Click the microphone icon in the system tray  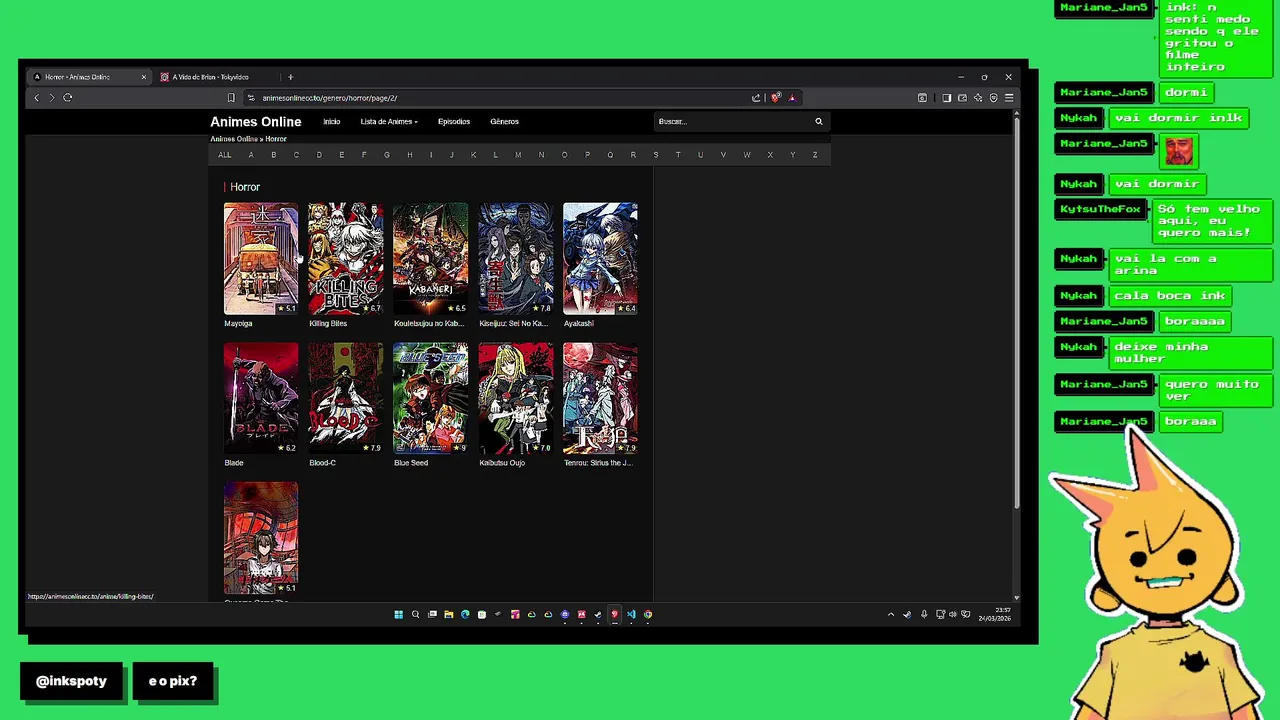click(924, 615)
